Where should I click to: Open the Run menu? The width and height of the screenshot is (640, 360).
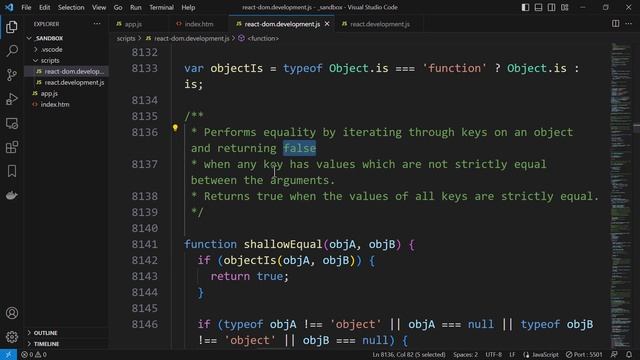136,7
